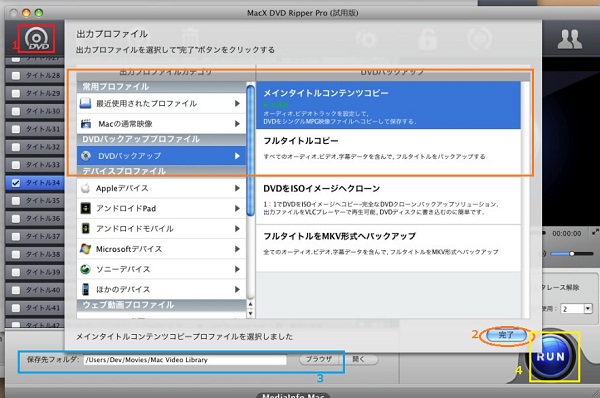Click the Apple logo icon

click(86, 188)
